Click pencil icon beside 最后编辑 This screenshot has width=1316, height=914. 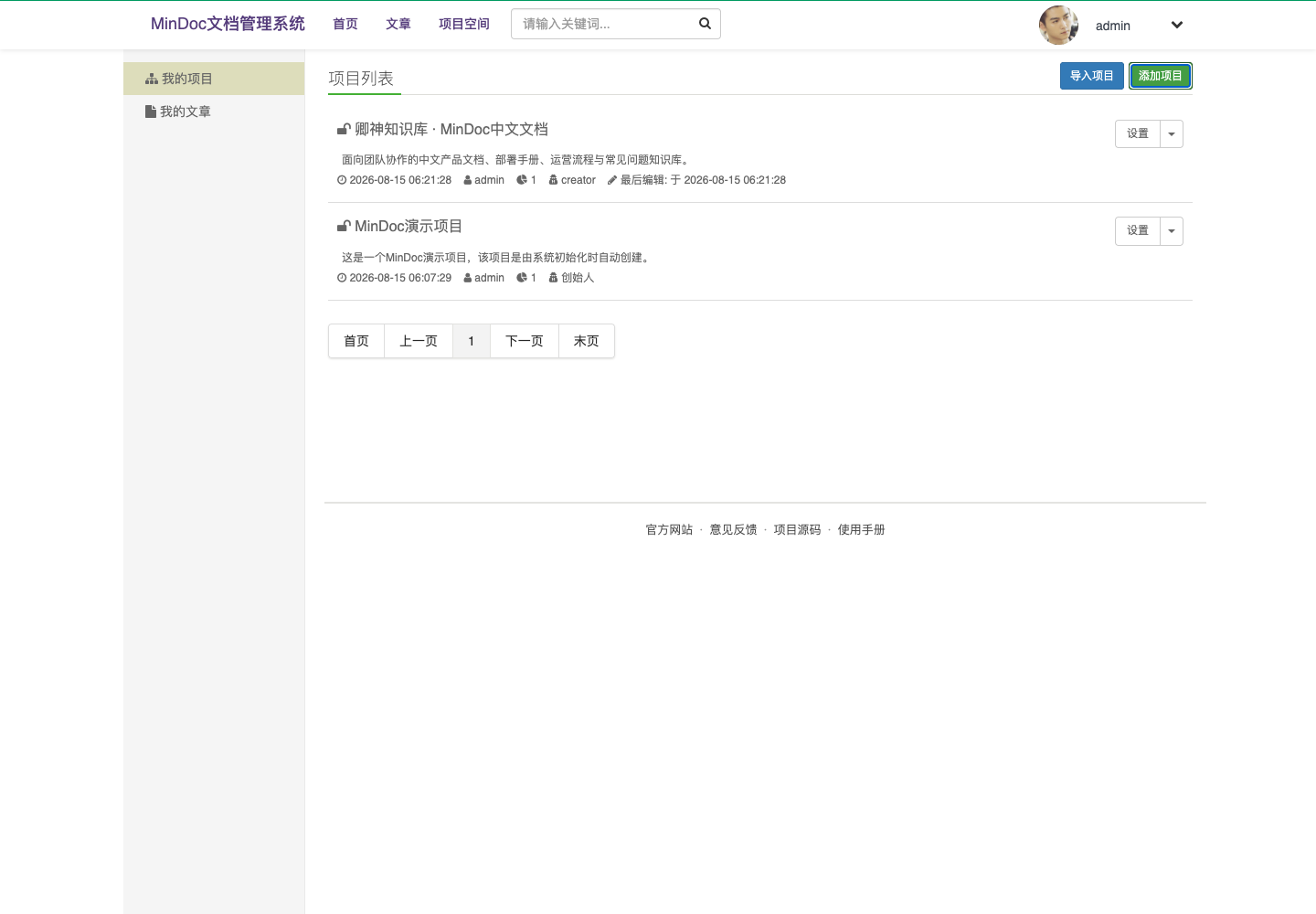coord(612,180)
